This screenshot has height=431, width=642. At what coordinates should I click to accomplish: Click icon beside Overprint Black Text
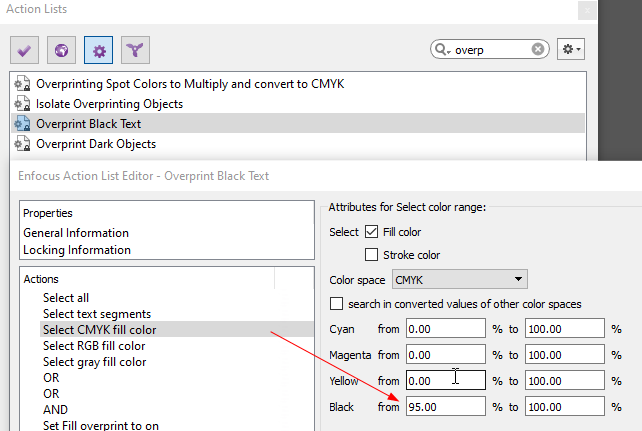coord(22,124)
